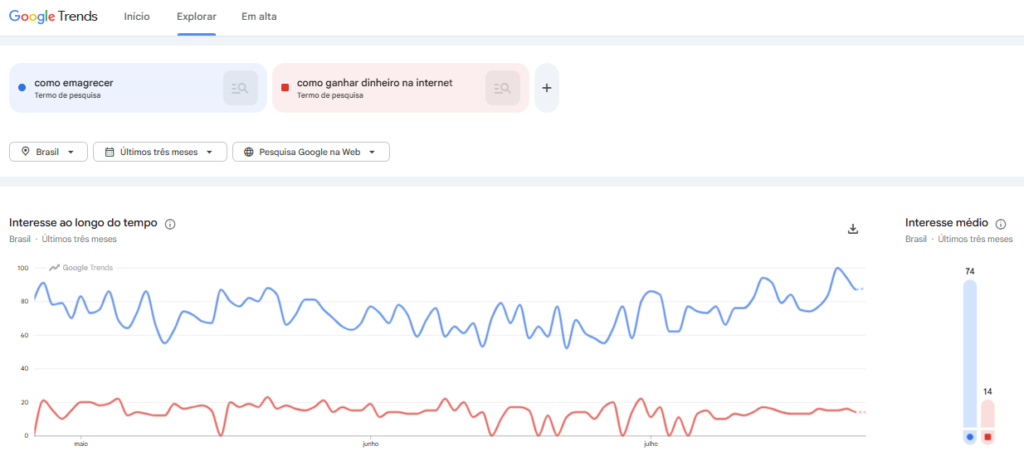Open the 'Últimos três meses' period dropdown
The width and height of the screenshot is (1024, 475).
[x=160, y=152]
